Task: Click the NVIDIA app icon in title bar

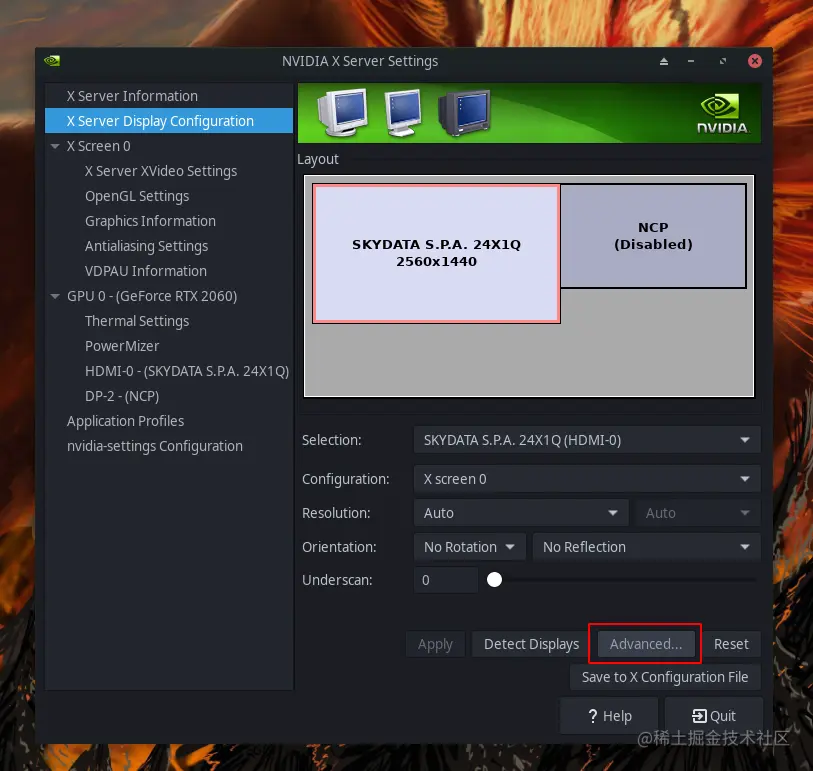Action: (52, 61)
